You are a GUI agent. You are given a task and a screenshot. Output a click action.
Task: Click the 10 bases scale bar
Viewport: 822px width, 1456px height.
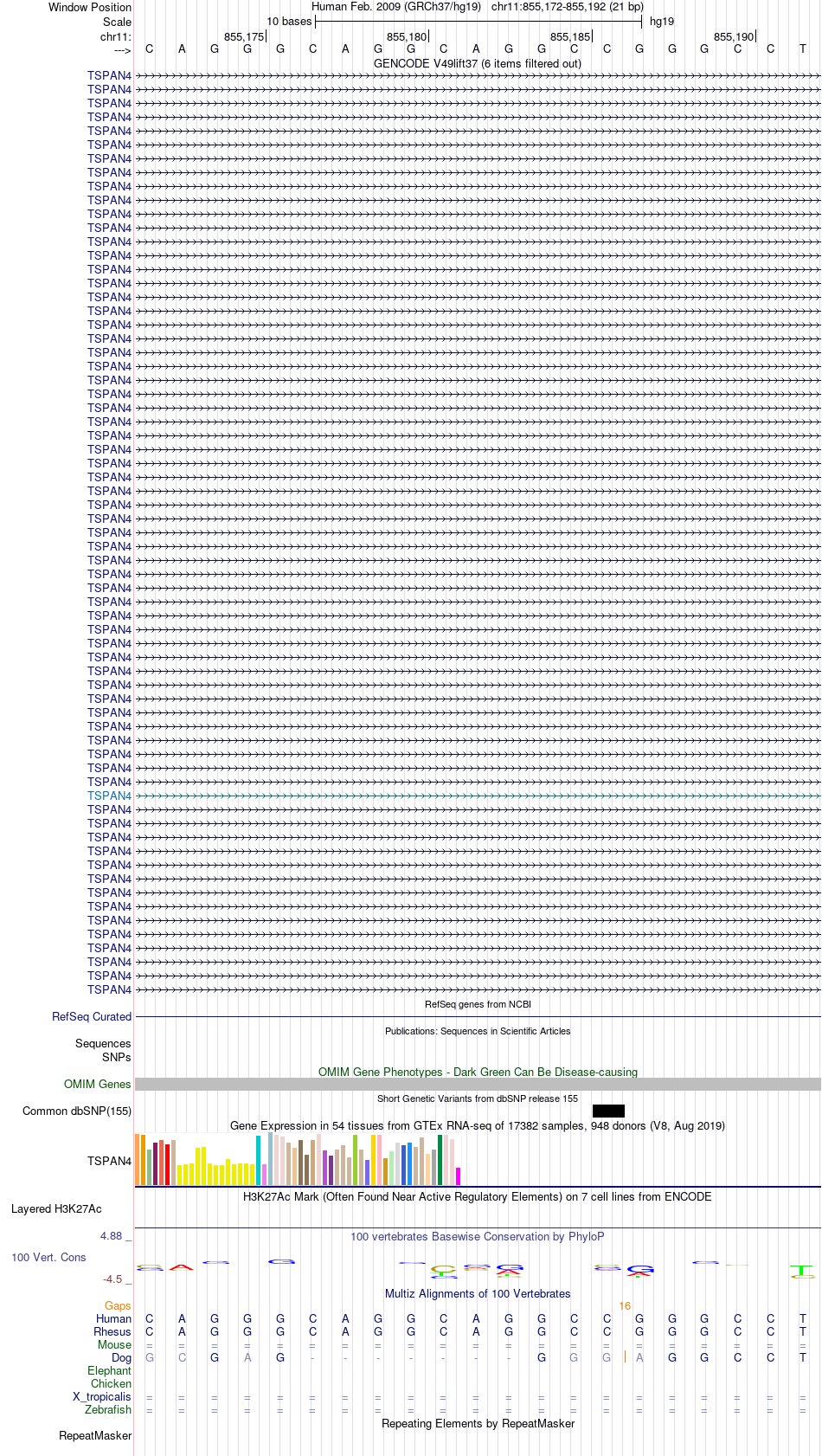tap(478, 22)
